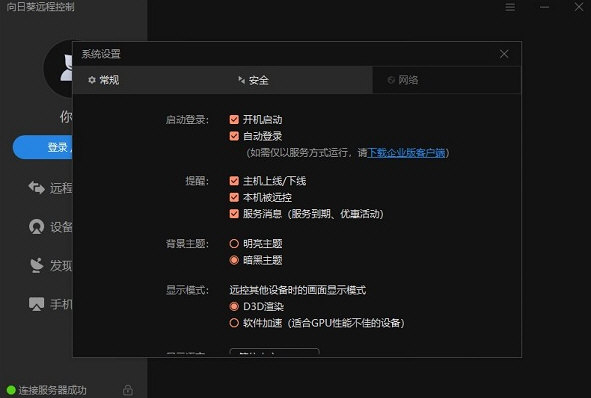591x398 pixels.
Task: Close the 系统设置 dialog
Action: 504,54
